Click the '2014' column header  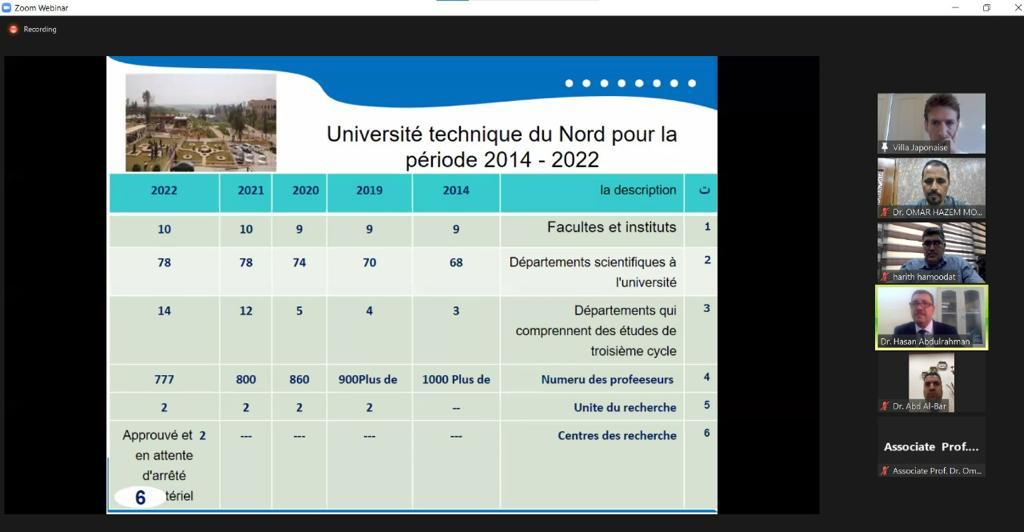(456, 191)
